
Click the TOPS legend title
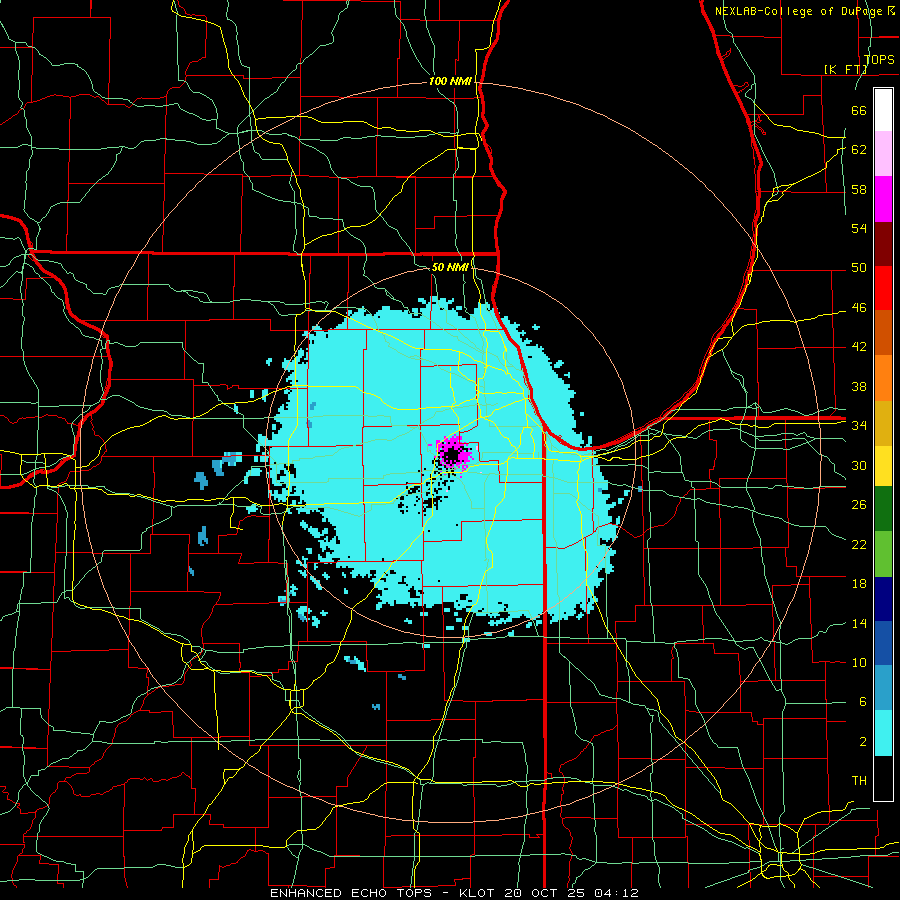click(879, 59)
